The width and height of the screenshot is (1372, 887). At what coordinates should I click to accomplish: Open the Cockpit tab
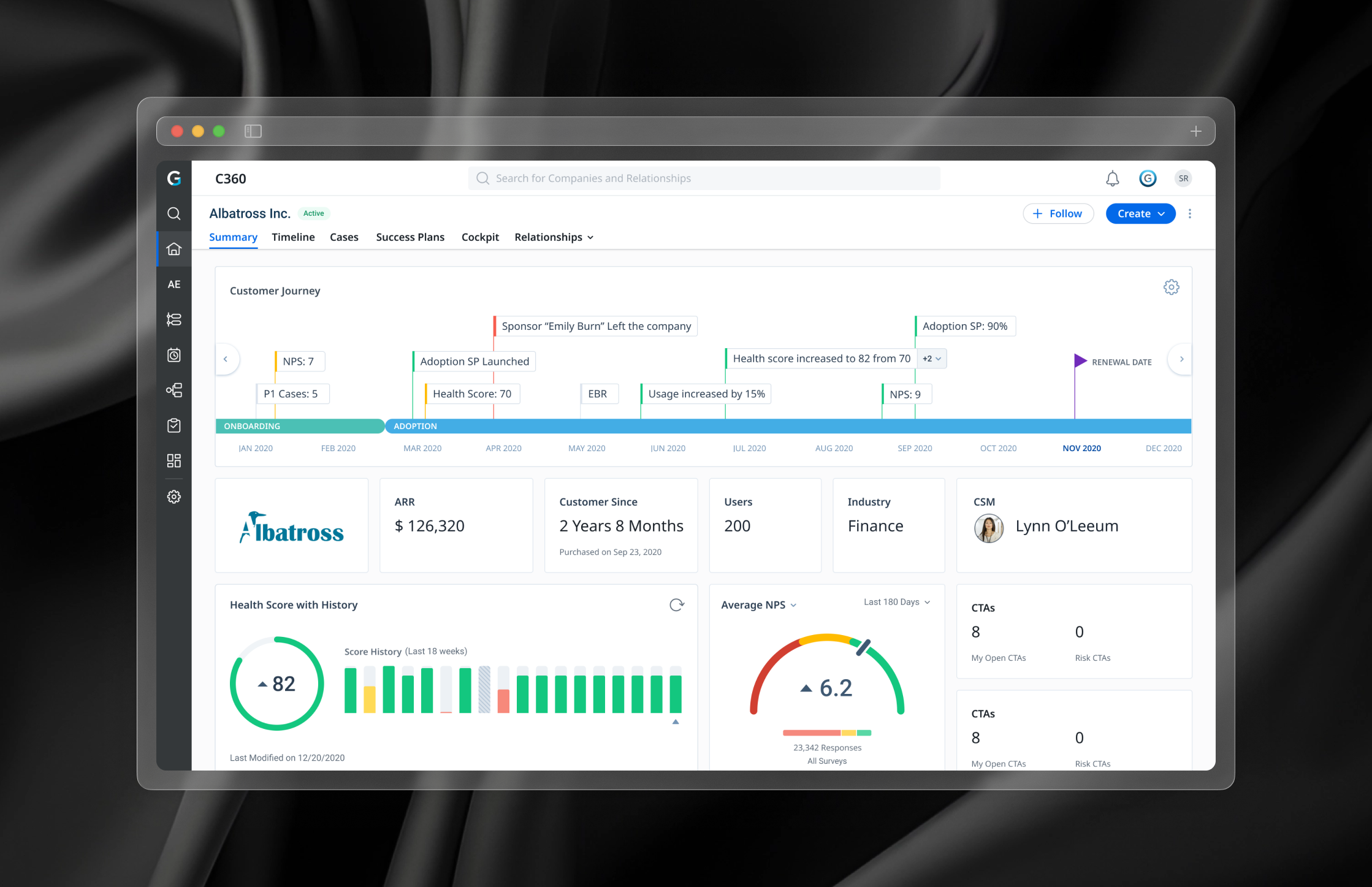coord(480,237)
